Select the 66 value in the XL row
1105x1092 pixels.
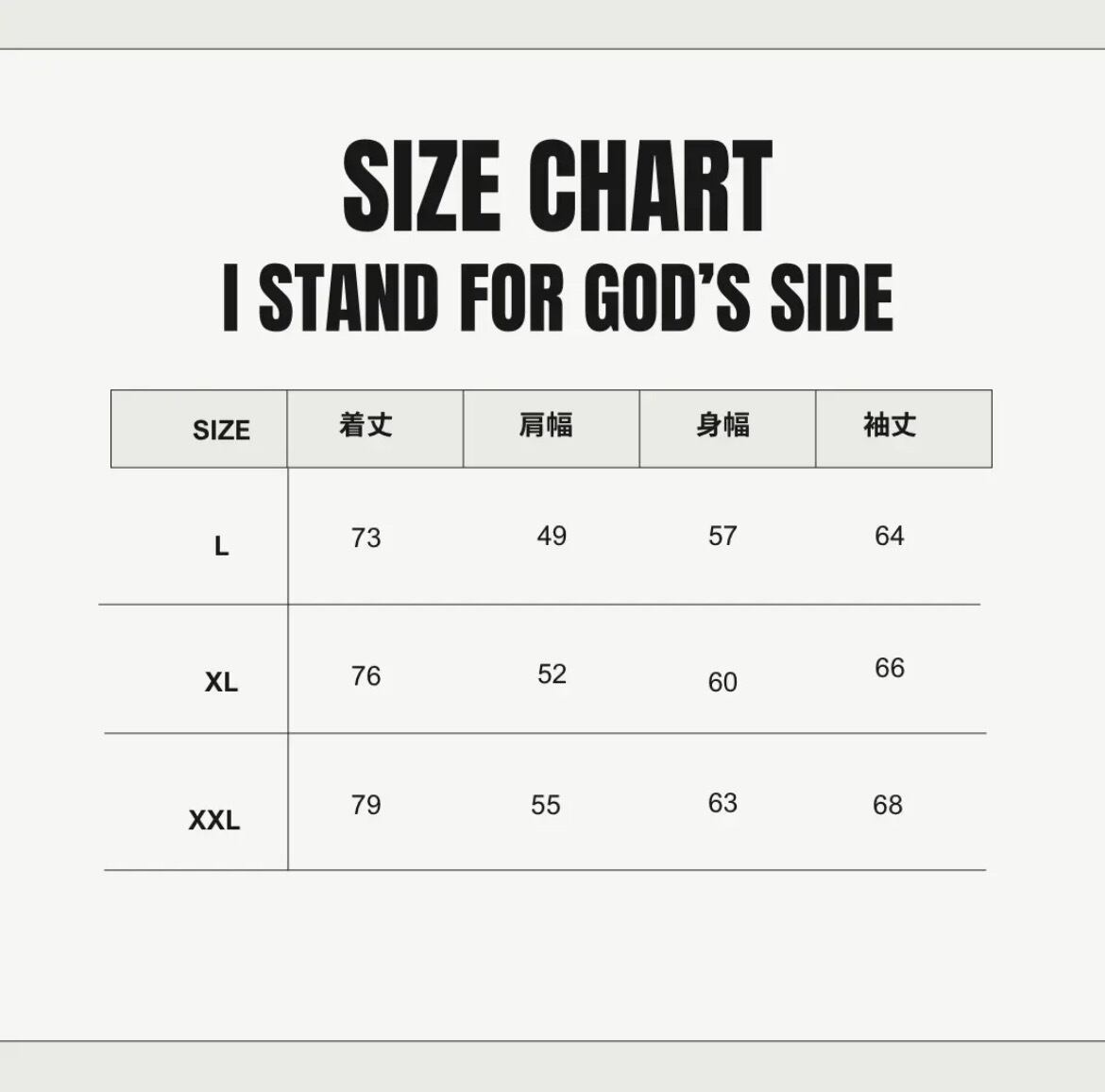tap(890, 668)
